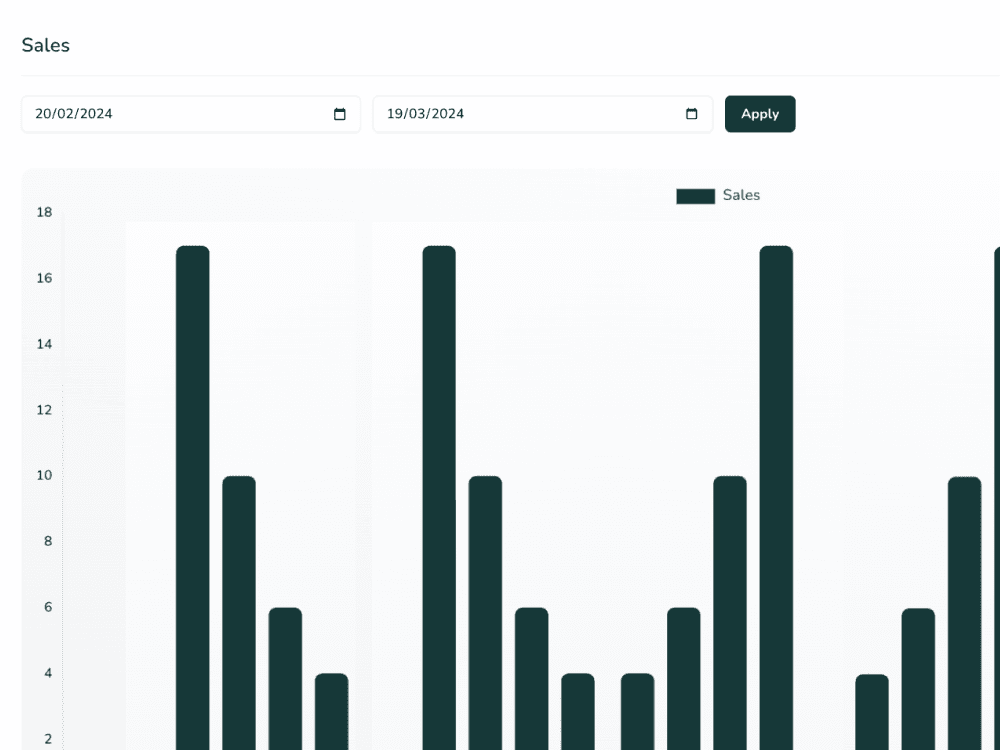Open the calendar picker for the 20/02/2024 date
Image resolution: width=1000 pixels, height=750 pixels.
[340, 114]
